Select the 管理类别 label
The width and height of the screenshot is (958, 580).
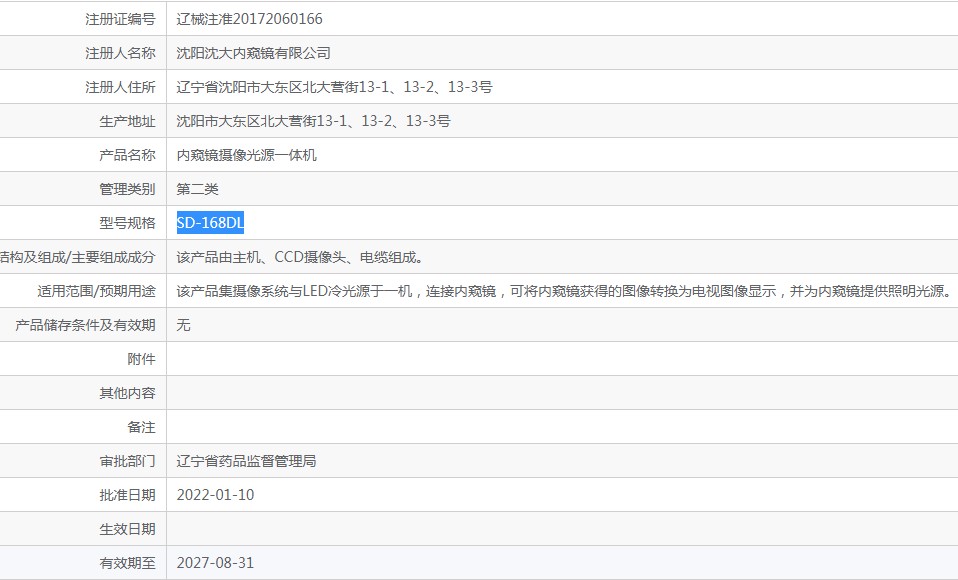pyautogui.click(x=127, y=189)
